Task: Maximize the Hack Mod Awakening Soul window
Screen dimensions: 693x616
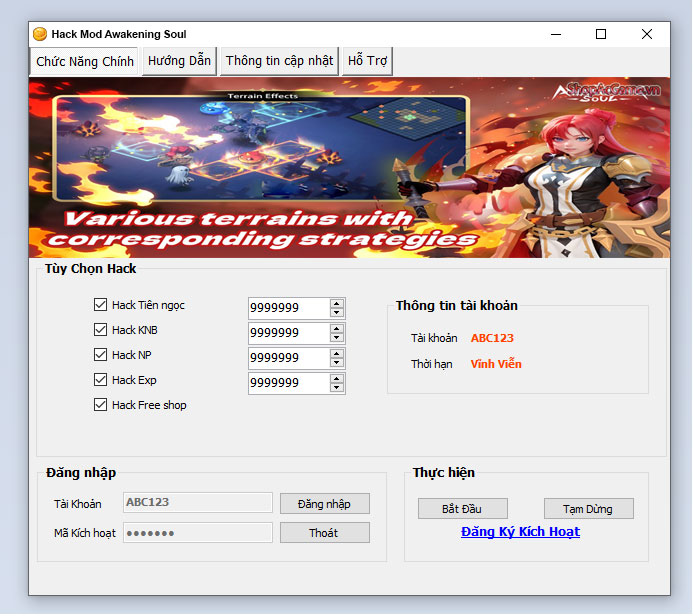Action: pos(601,34)
